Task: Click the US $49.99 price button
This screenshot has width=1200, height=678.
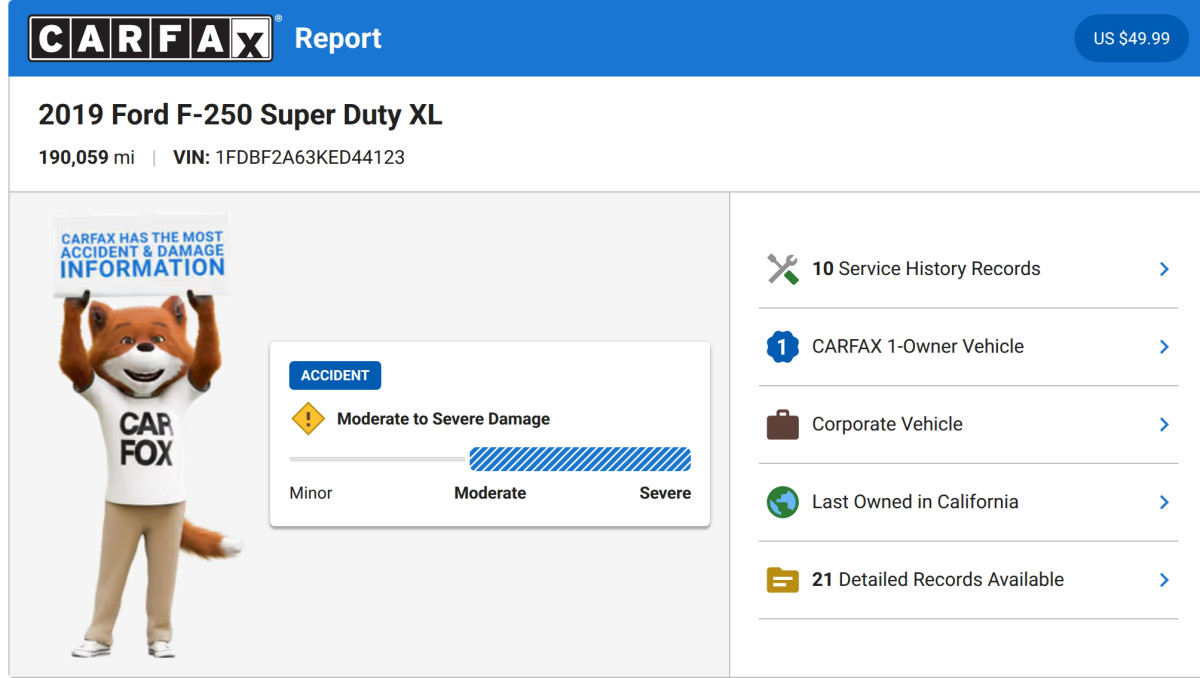Action: [x=1131, y=38]
